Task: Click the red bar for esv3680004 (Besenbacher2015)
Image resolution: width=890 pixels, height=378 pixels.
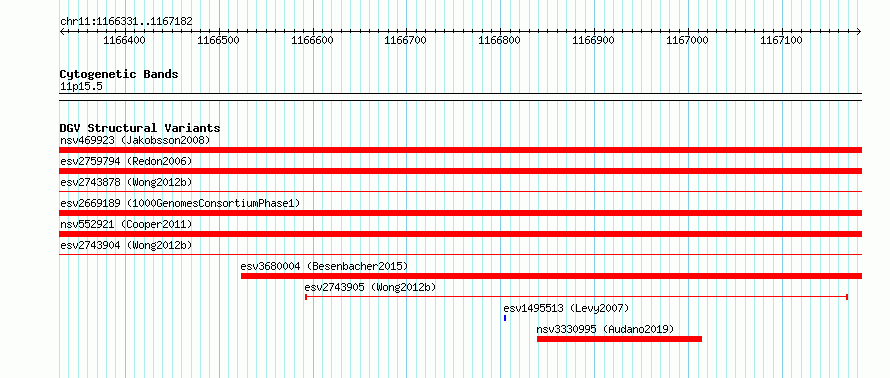Action: point(551,276)
